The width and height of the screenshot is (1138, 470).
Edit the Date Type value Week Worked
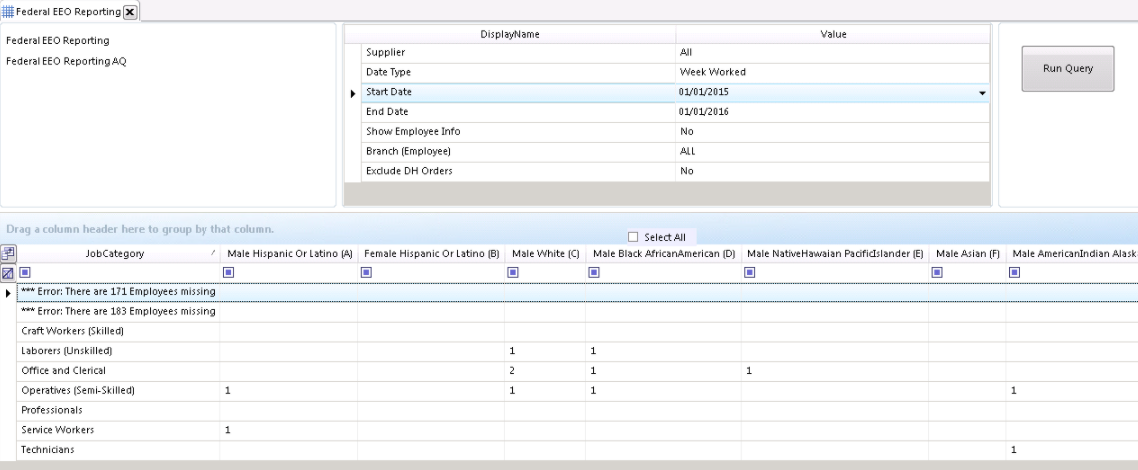coord(832,73)
